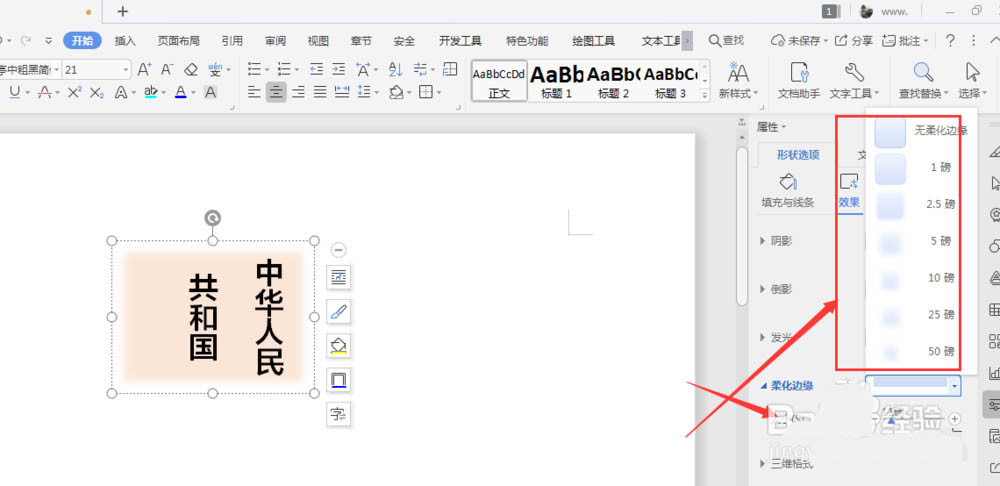Click the rotate handle above text box
This screenshot has height=486, width=1000.
point(212,218)
